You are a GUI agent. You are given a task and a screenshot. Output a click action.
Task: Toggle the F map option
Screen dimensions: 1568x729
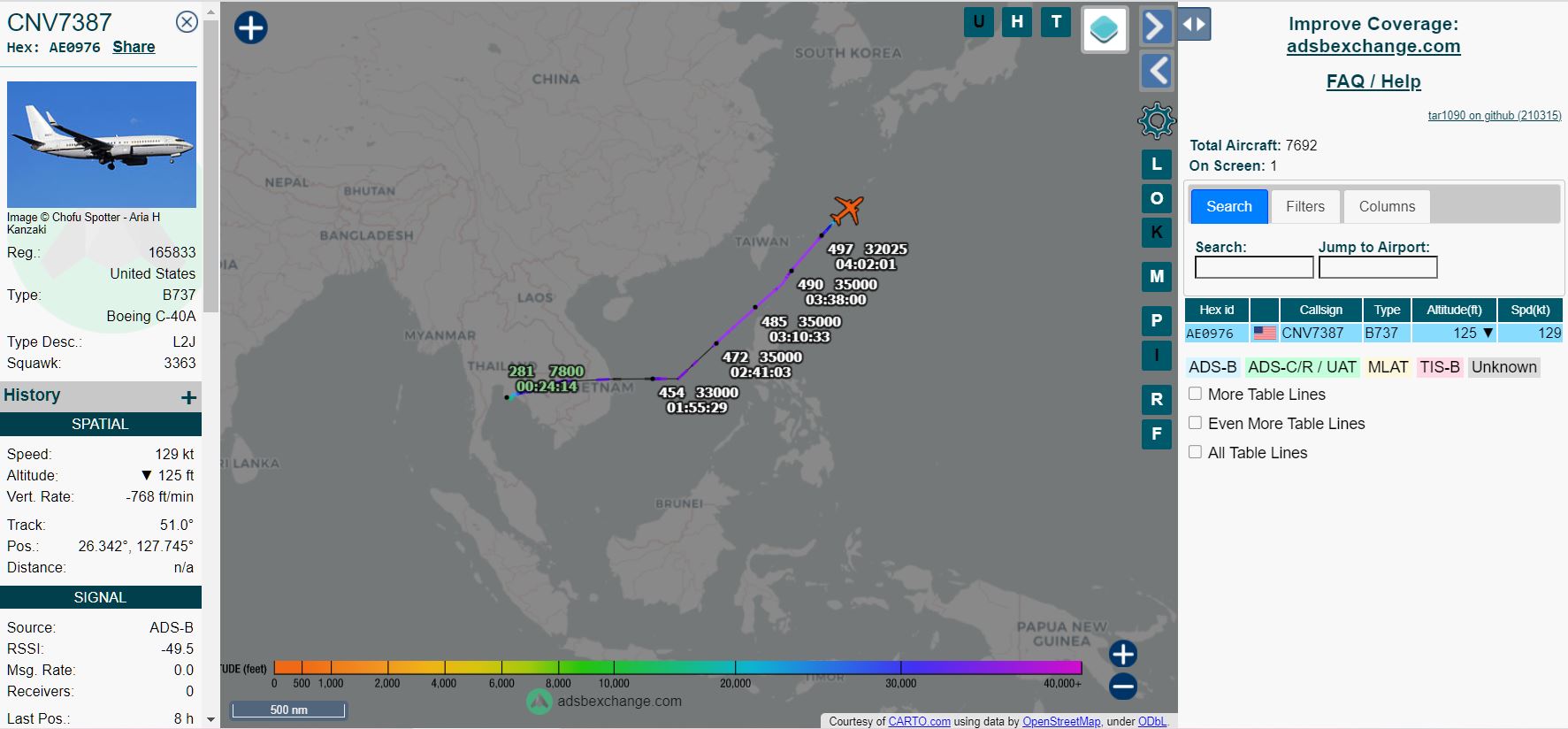[1156, 434]
